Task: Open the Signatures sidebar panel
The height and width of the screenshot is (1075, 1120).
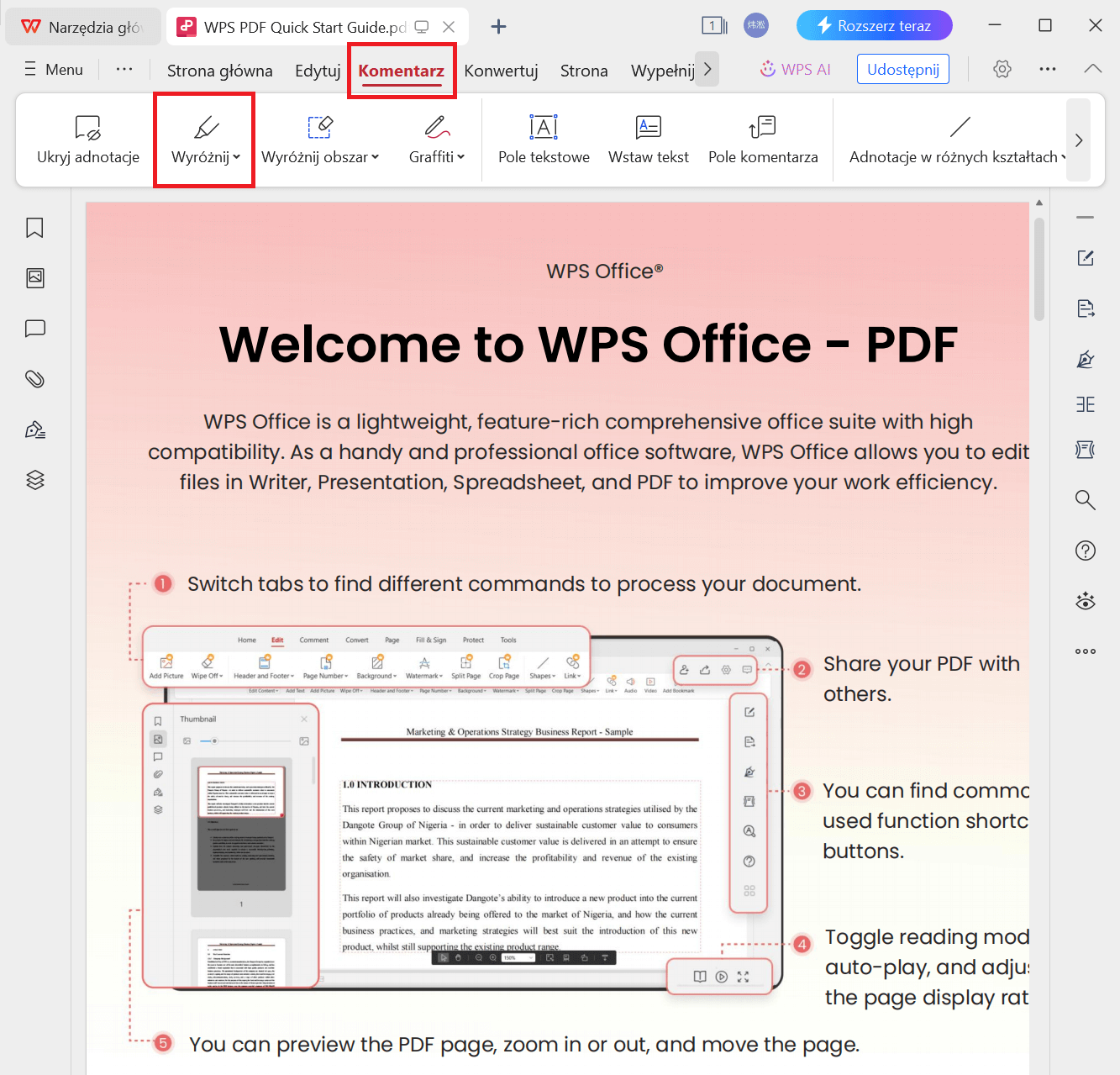Action: coord(34,429)
